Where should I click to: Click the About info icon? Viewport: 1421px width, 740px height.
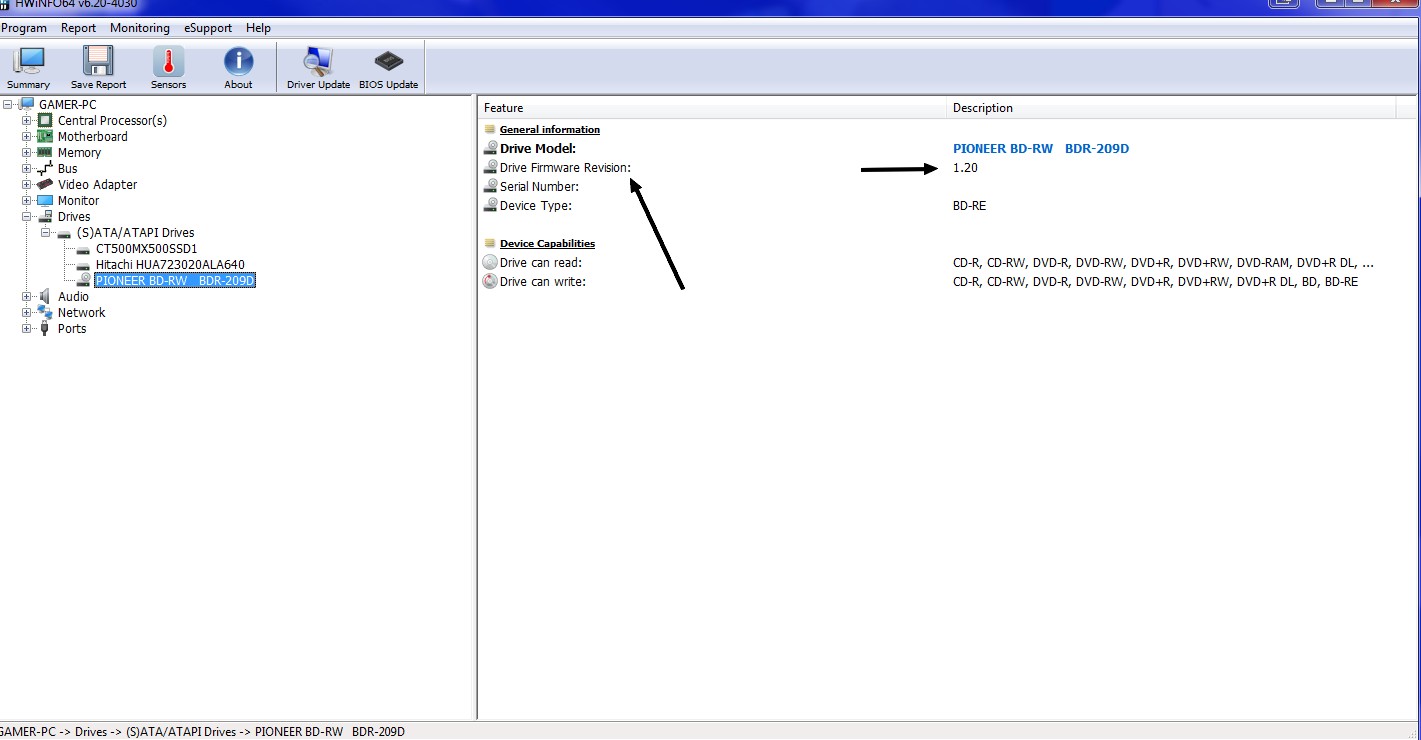pos(238,68)
